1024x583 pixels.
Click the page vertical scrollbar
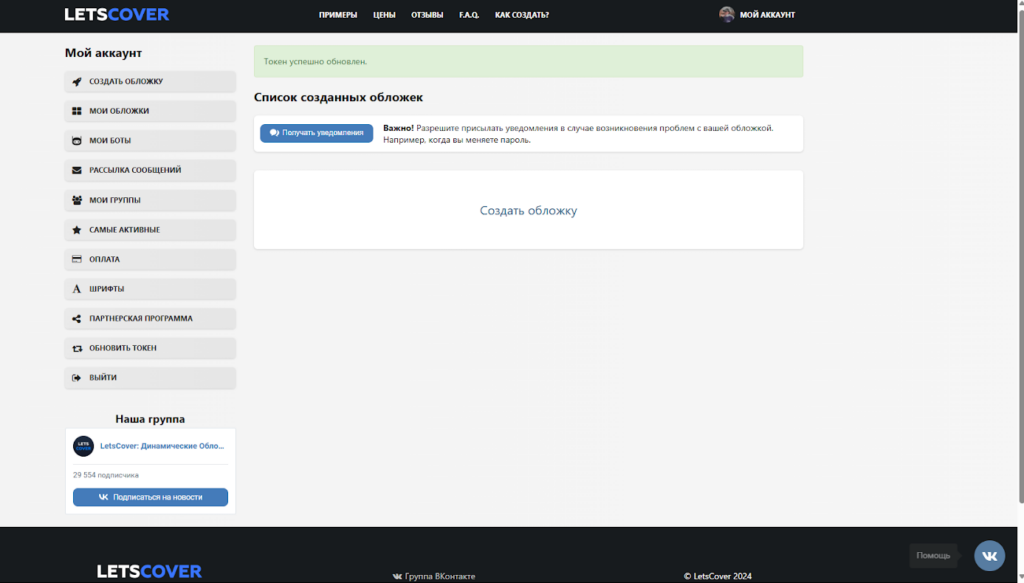click(1021, 255)
